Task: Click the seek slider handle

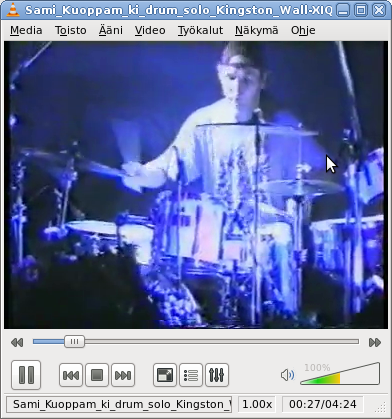Action: [x=74, y=342]
